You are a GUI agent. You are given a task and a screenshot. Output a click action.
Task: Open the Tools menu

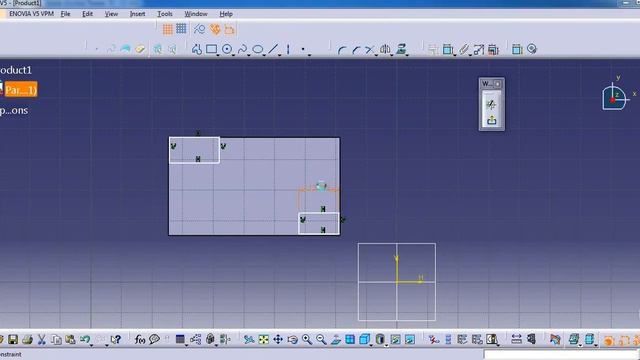click(165, 14)
